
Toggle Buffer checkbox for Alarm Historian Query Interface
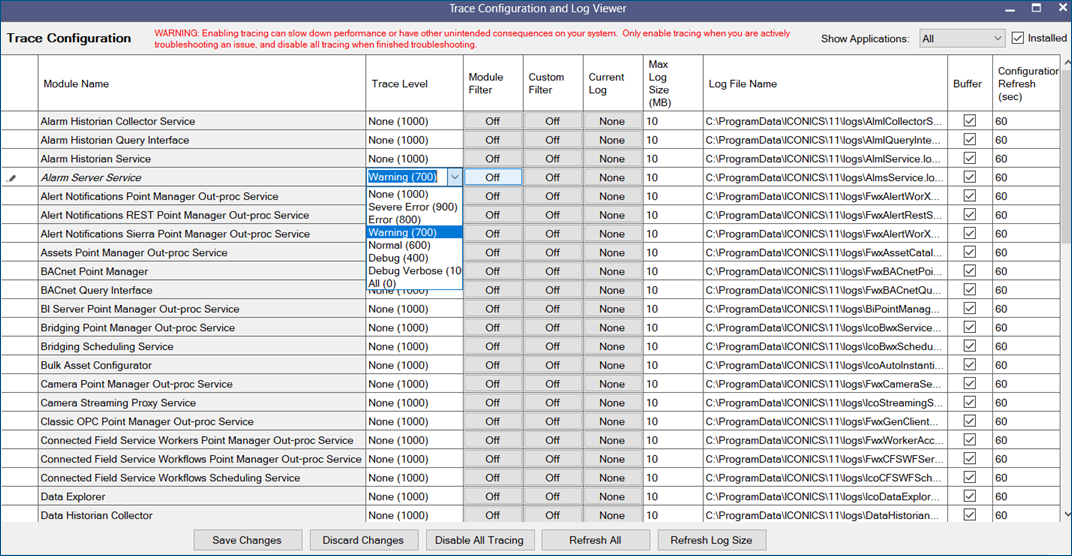[969, 140]
